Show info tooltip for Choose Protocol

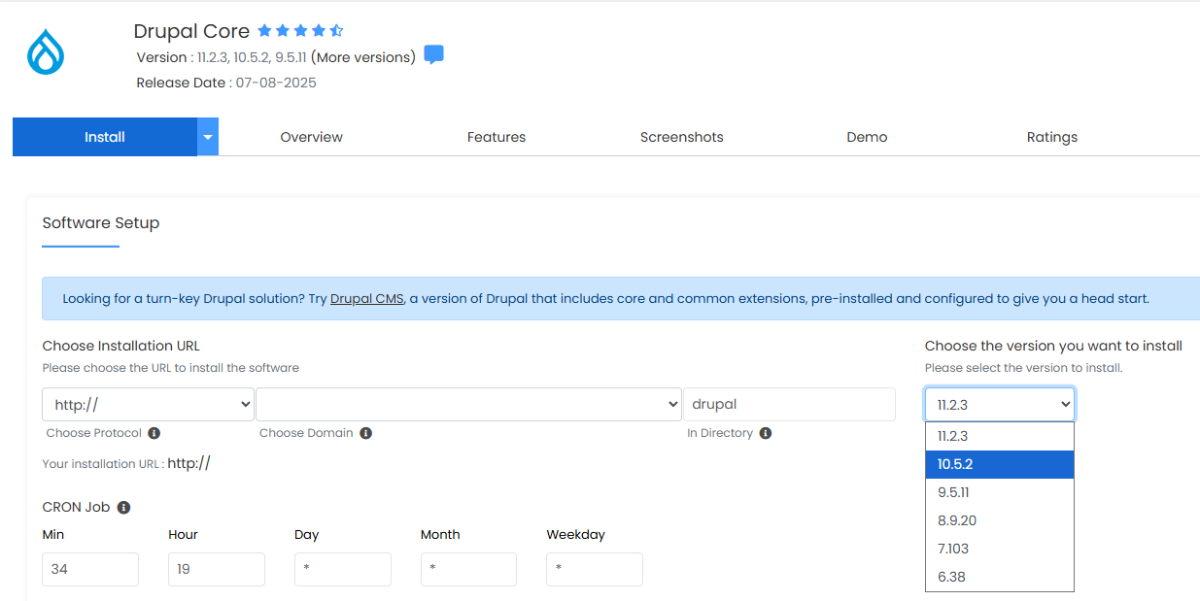pos(154,433)
